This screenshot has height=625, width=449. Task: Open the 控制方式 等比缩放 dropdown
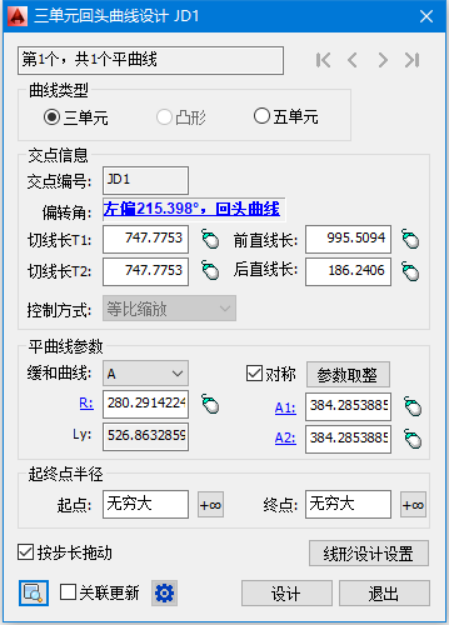coord(169,309)
